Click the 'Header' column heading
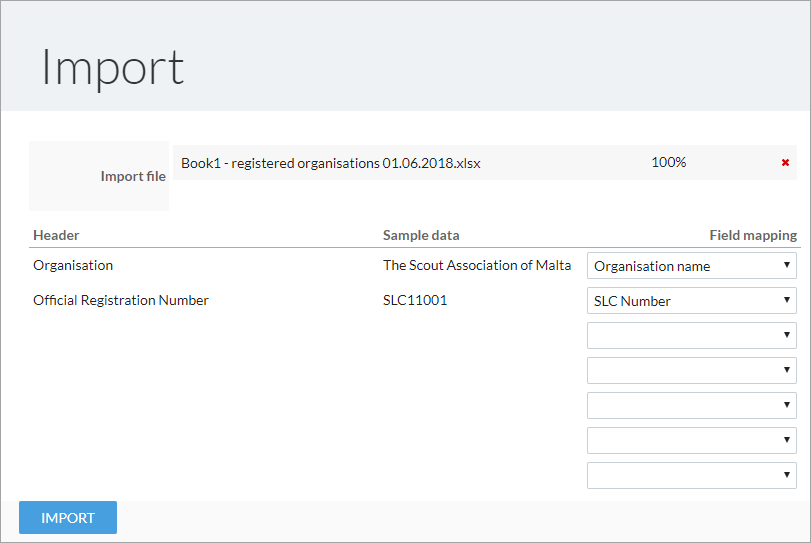 (x=56, y=236)
